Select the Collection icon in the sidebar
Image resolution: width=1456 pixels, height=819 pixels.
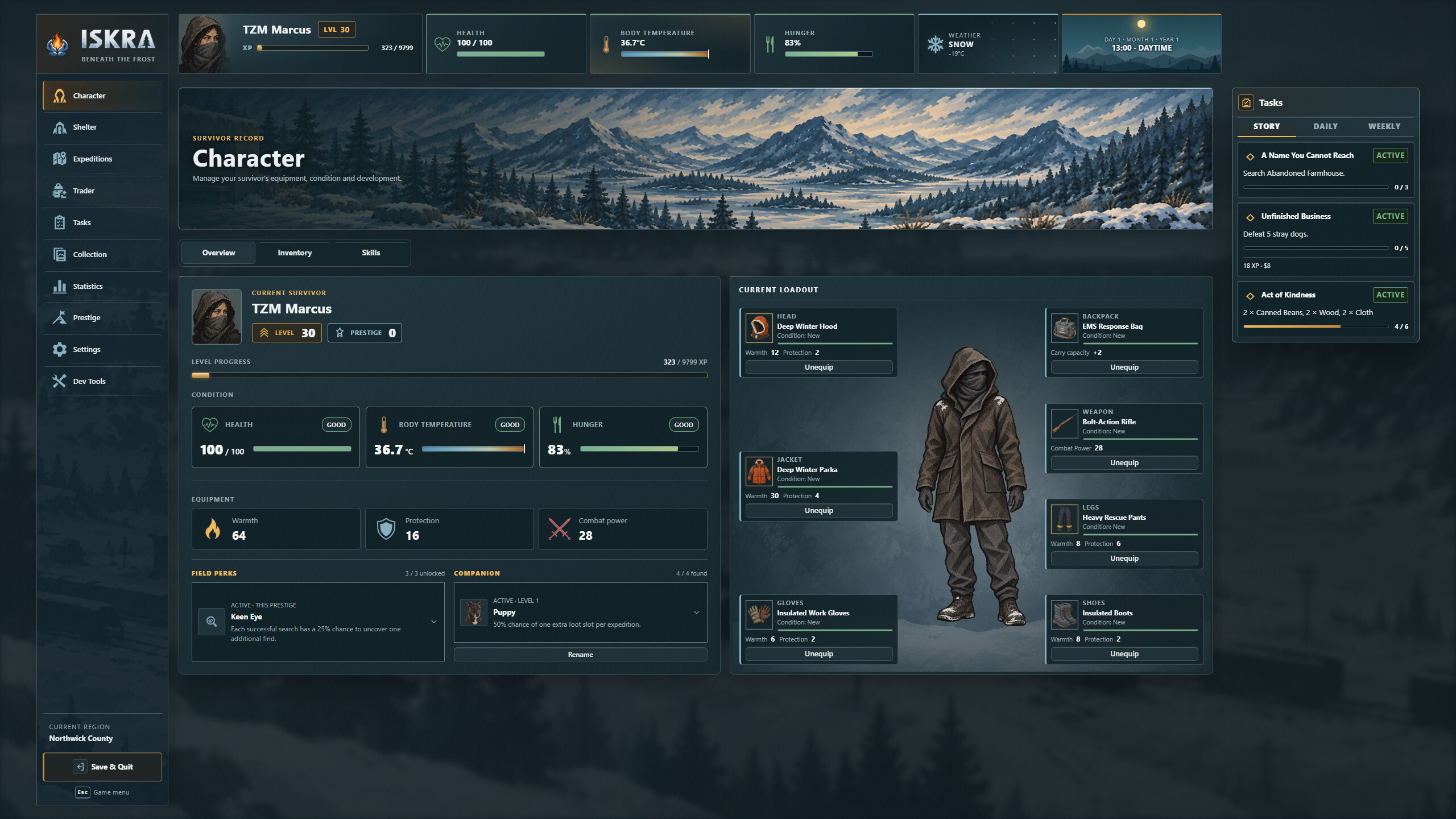(59, 254)
